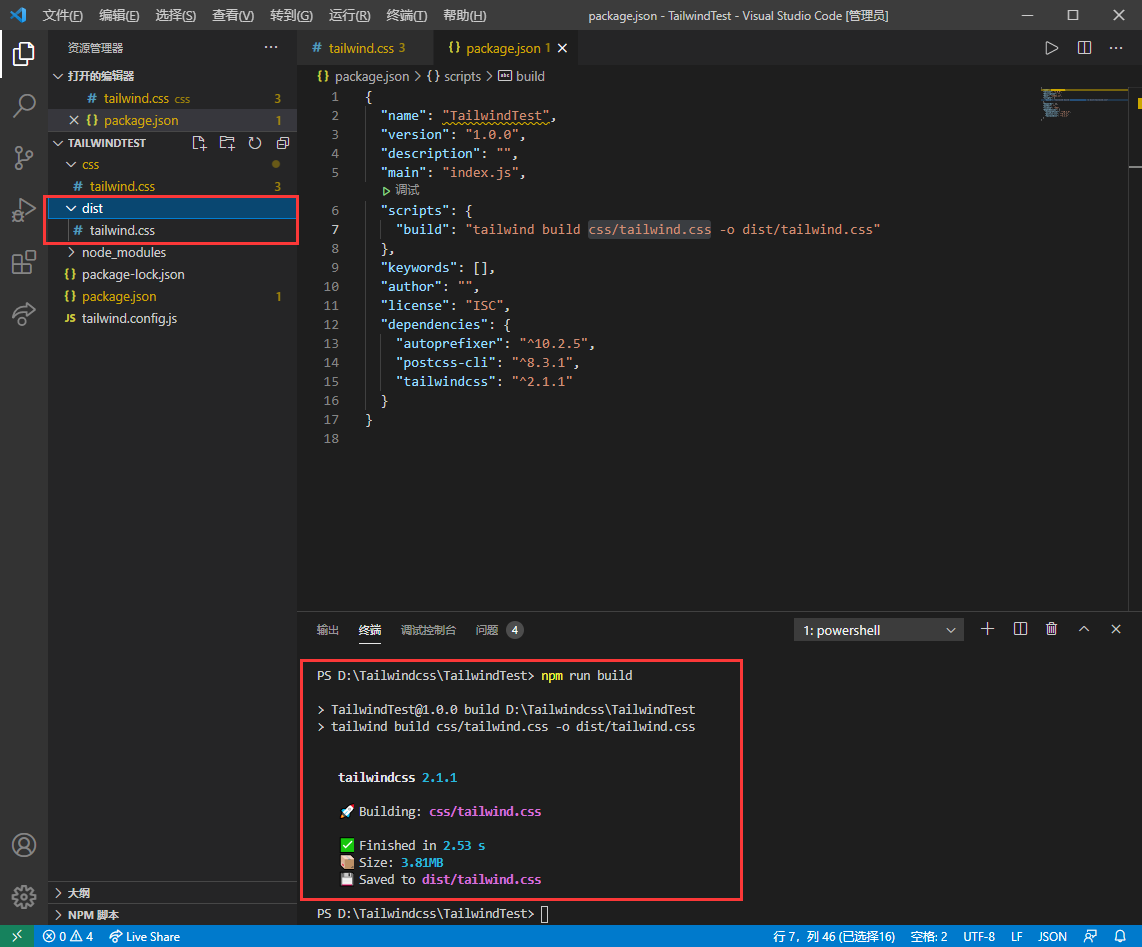
Task: Start a Live Share session from the status bar
Action: coord(144,936)
